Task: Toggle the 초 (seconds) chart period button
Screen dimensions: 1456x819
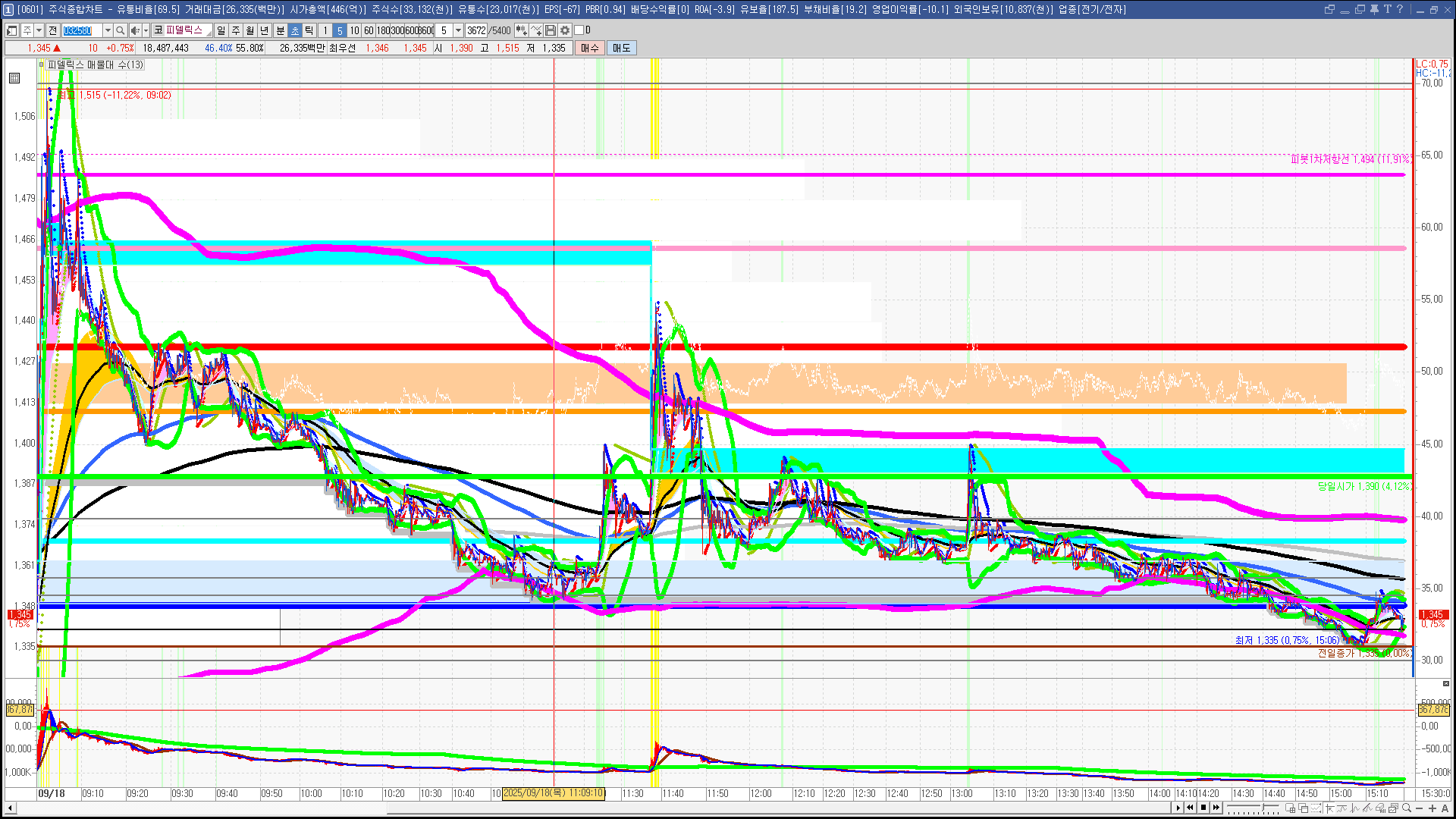Action: coord(295,30)
